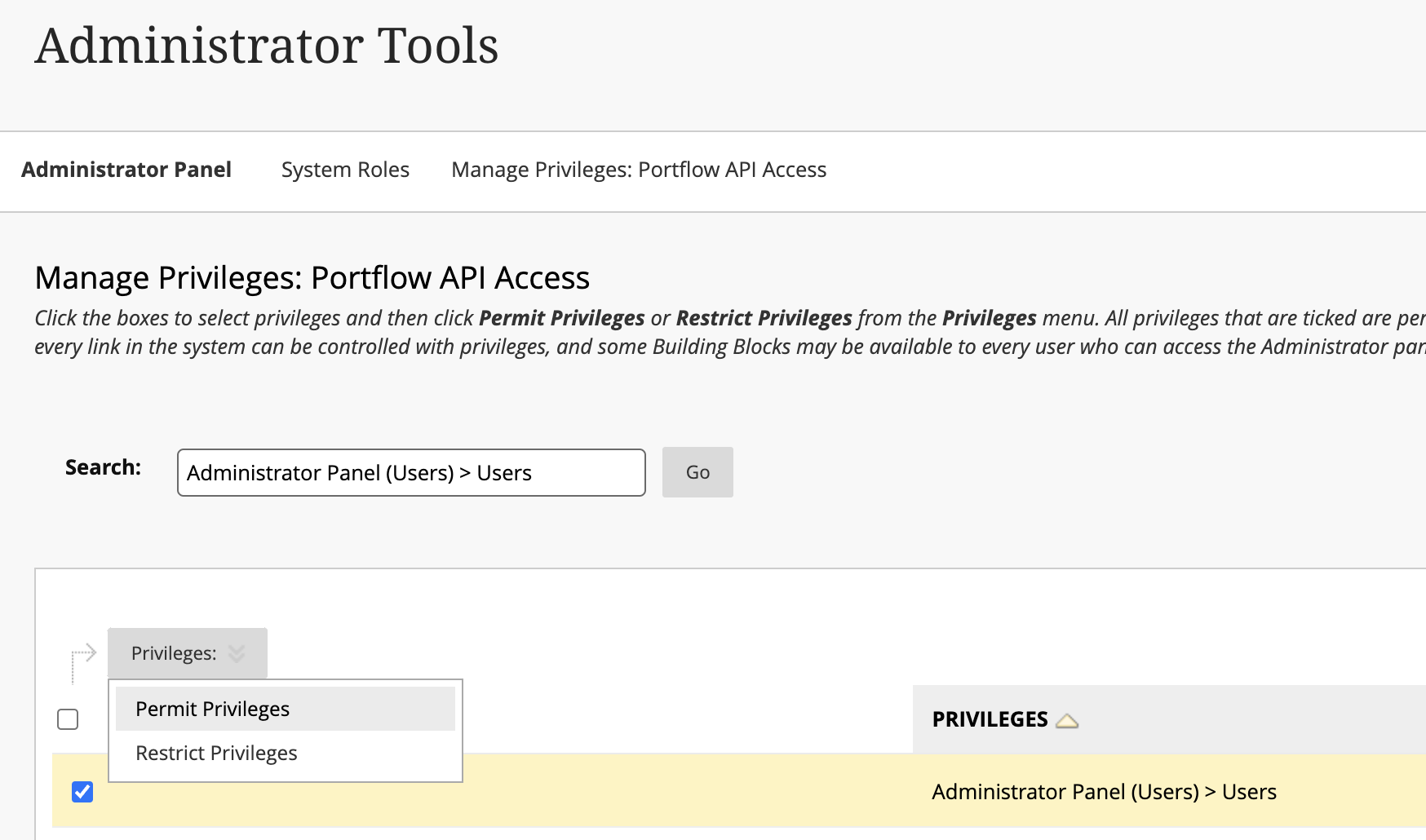Open the System Roles breadcrumb

345,170
